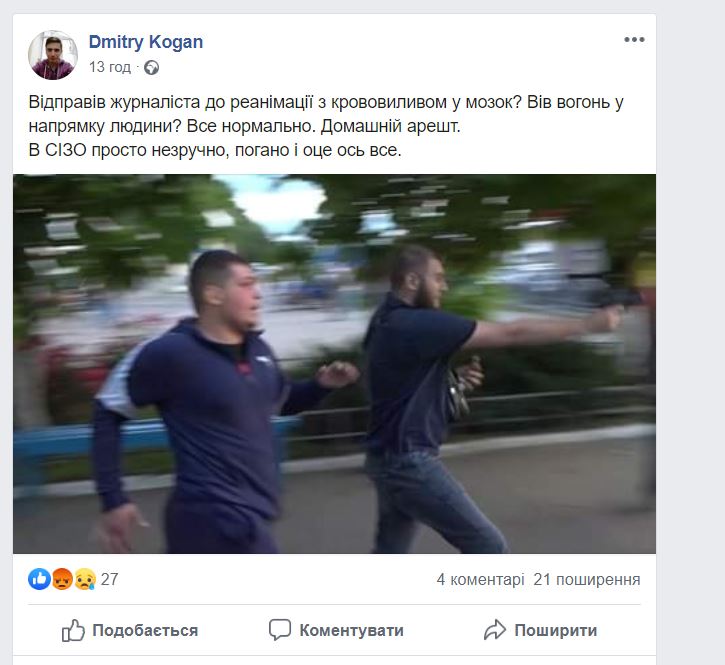View the 27 reactions count

110,579
